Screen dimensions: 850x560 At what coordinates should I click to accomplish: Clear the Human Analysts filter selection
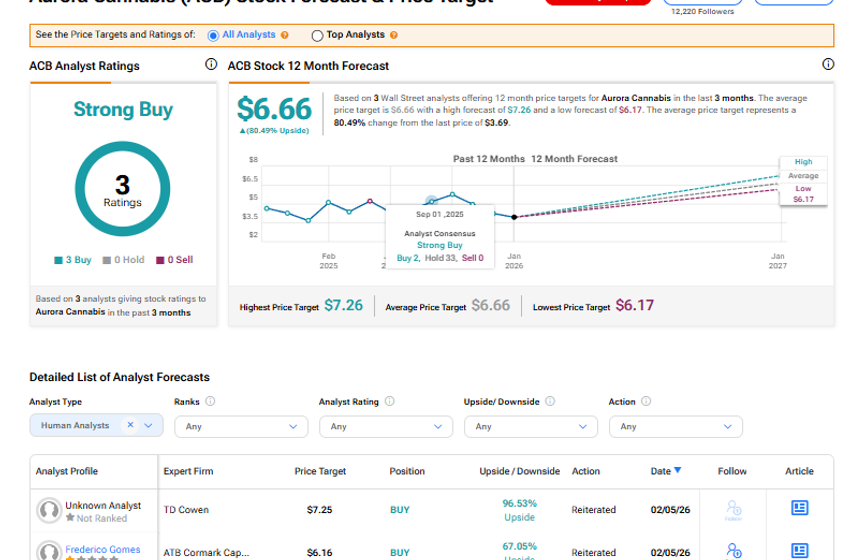click(x=130, y=425)
